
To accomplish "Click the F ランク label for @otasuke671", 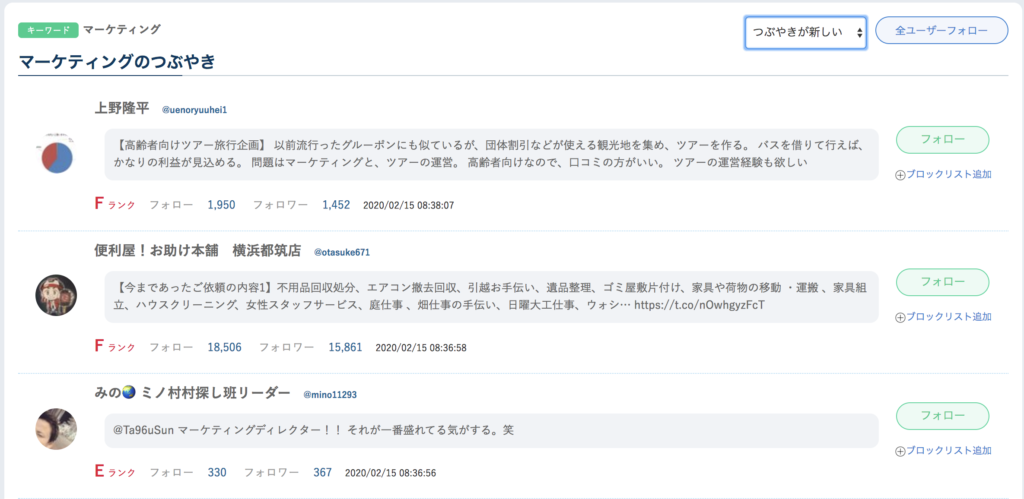I will (115, 347).
